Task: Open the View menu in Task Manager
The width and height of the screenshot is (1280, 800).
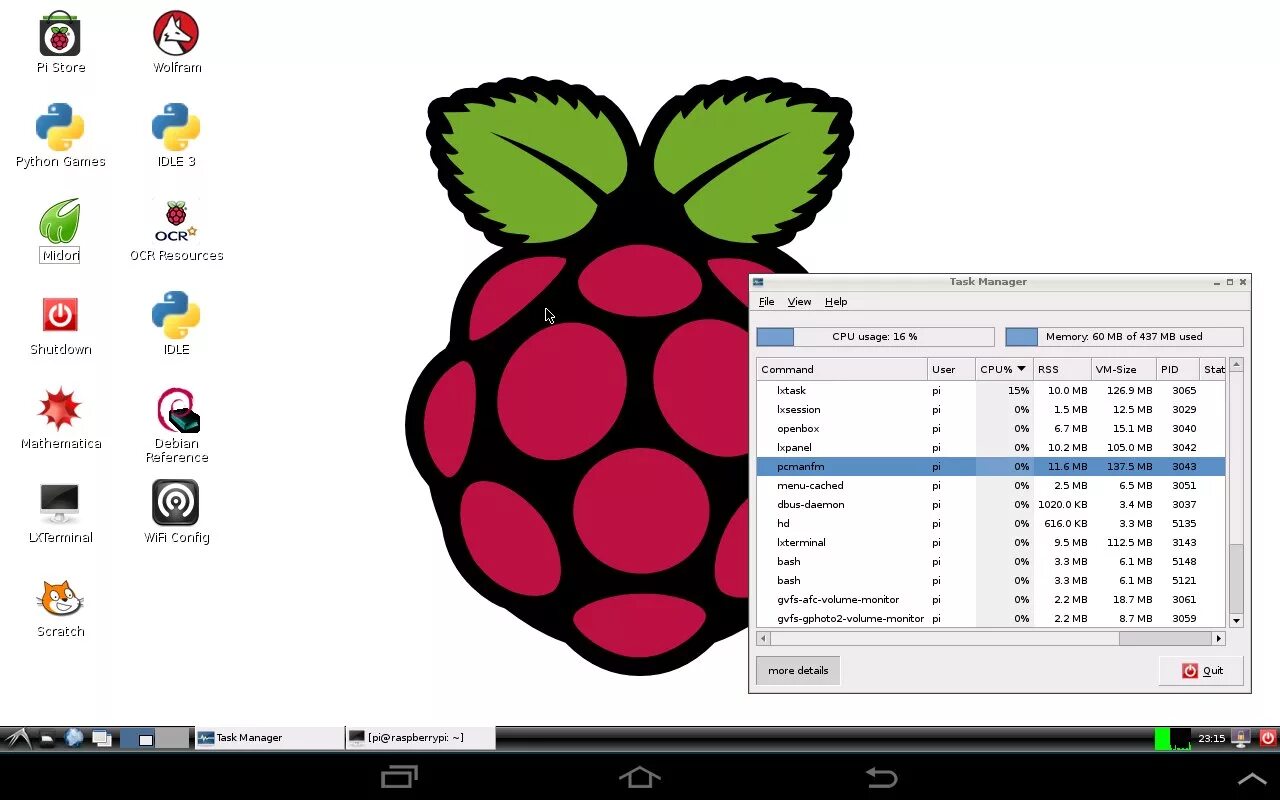Action: coord(799,302)
